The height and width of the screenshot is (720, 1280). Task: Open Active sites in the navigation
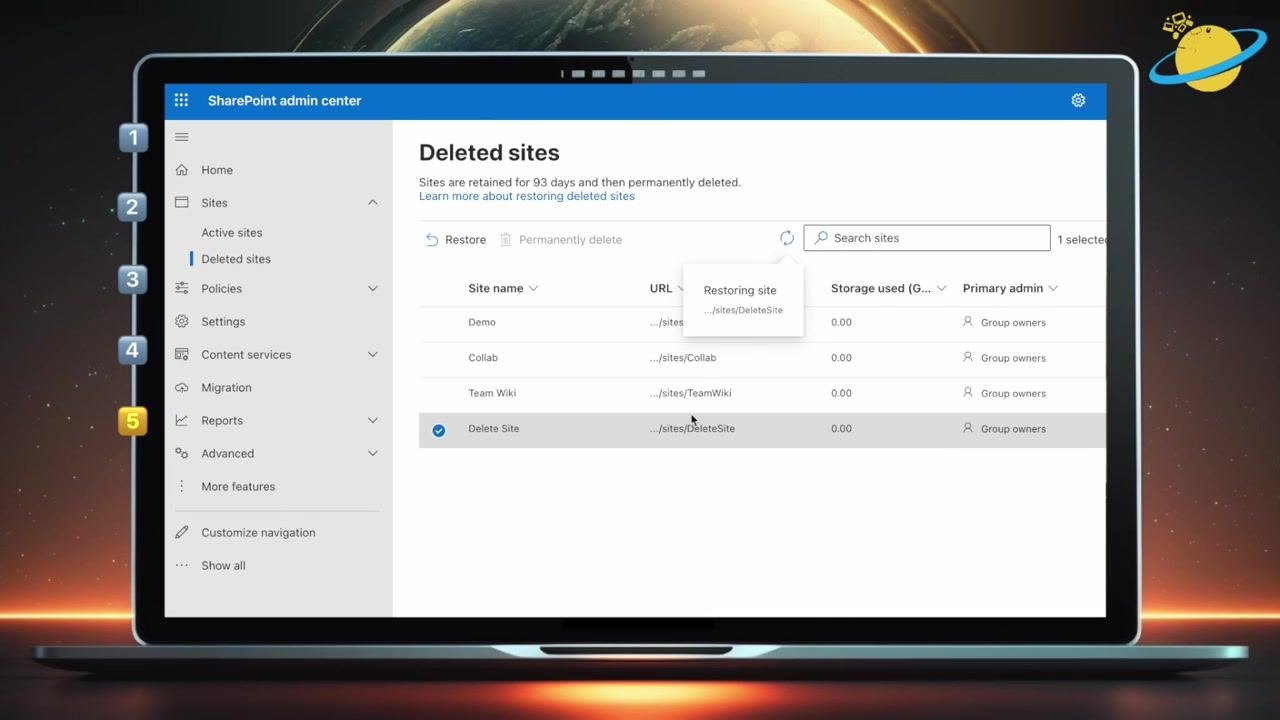(232, 233)
